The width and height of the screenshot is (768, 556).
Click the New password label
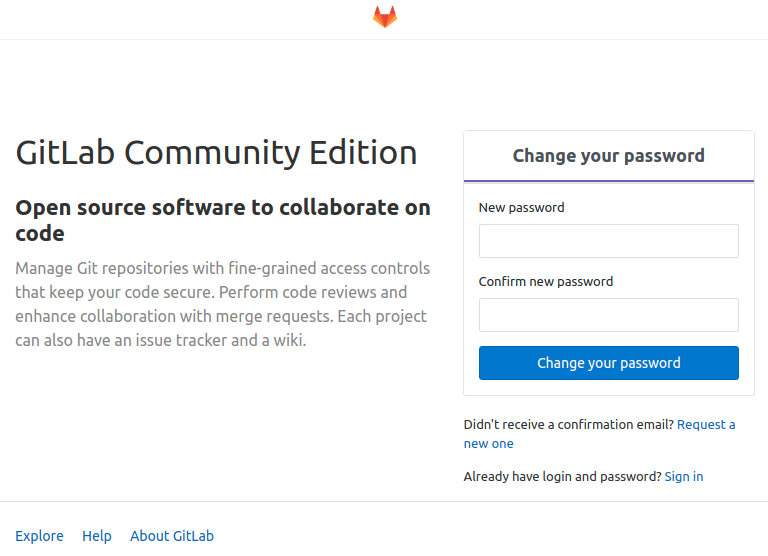pyautogui.click(x=521, y=208)
